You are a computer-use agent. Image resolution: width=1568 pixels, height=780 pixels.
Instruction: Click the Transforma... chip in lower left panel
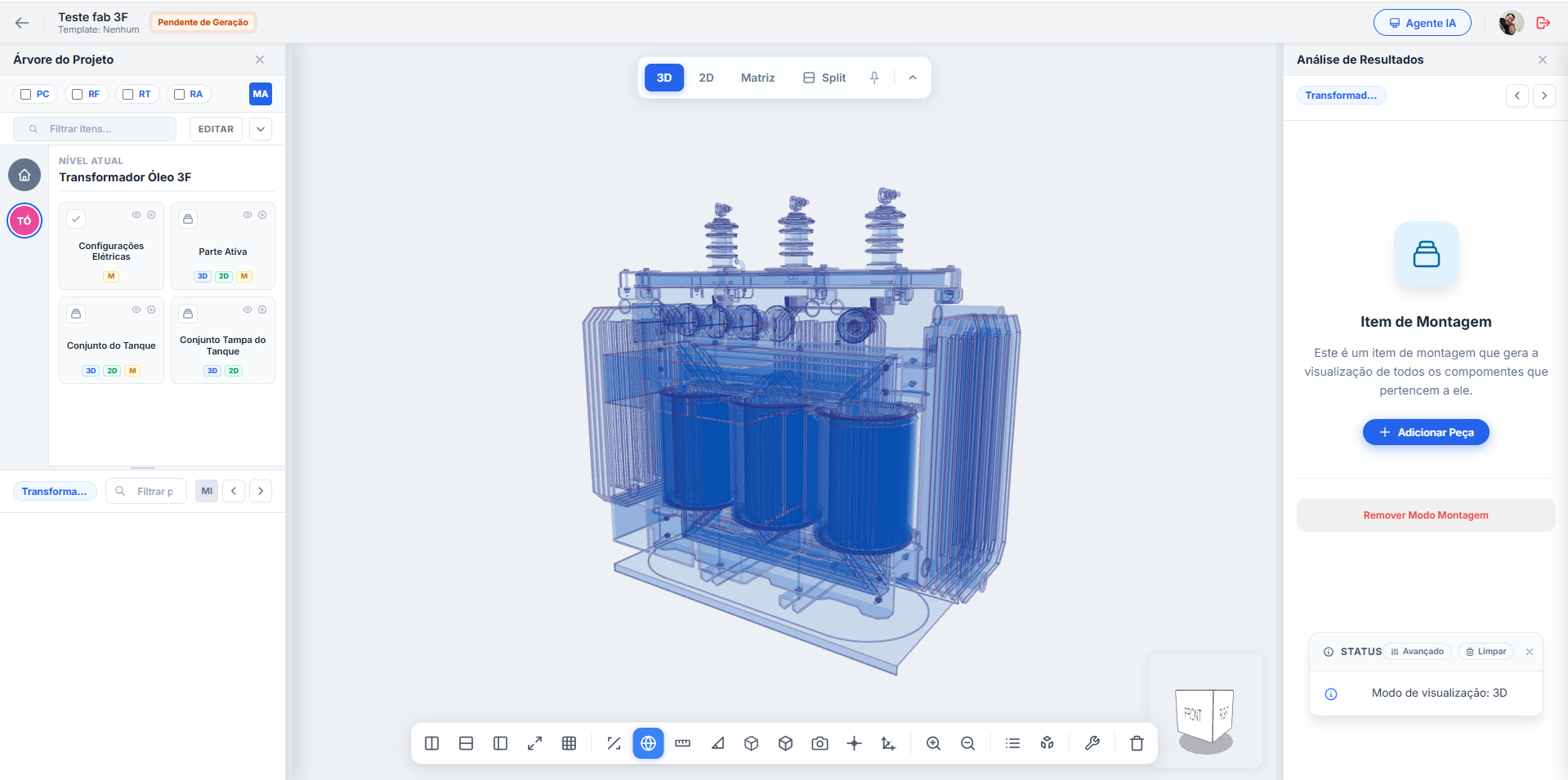click(x=55, y=491)
